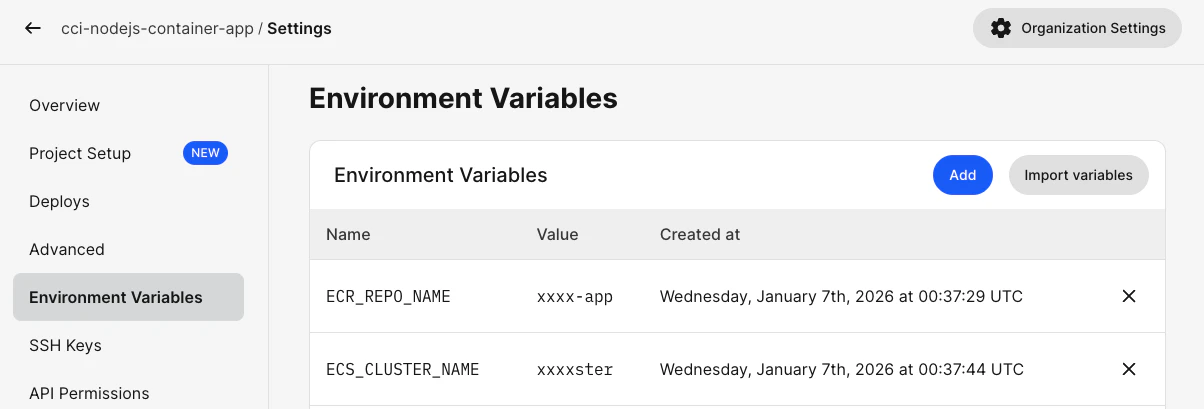Delete the ECR_REPO_NAME variable
The height and width of the screenshot is (409, 1204).
[x=1129, y=296]
